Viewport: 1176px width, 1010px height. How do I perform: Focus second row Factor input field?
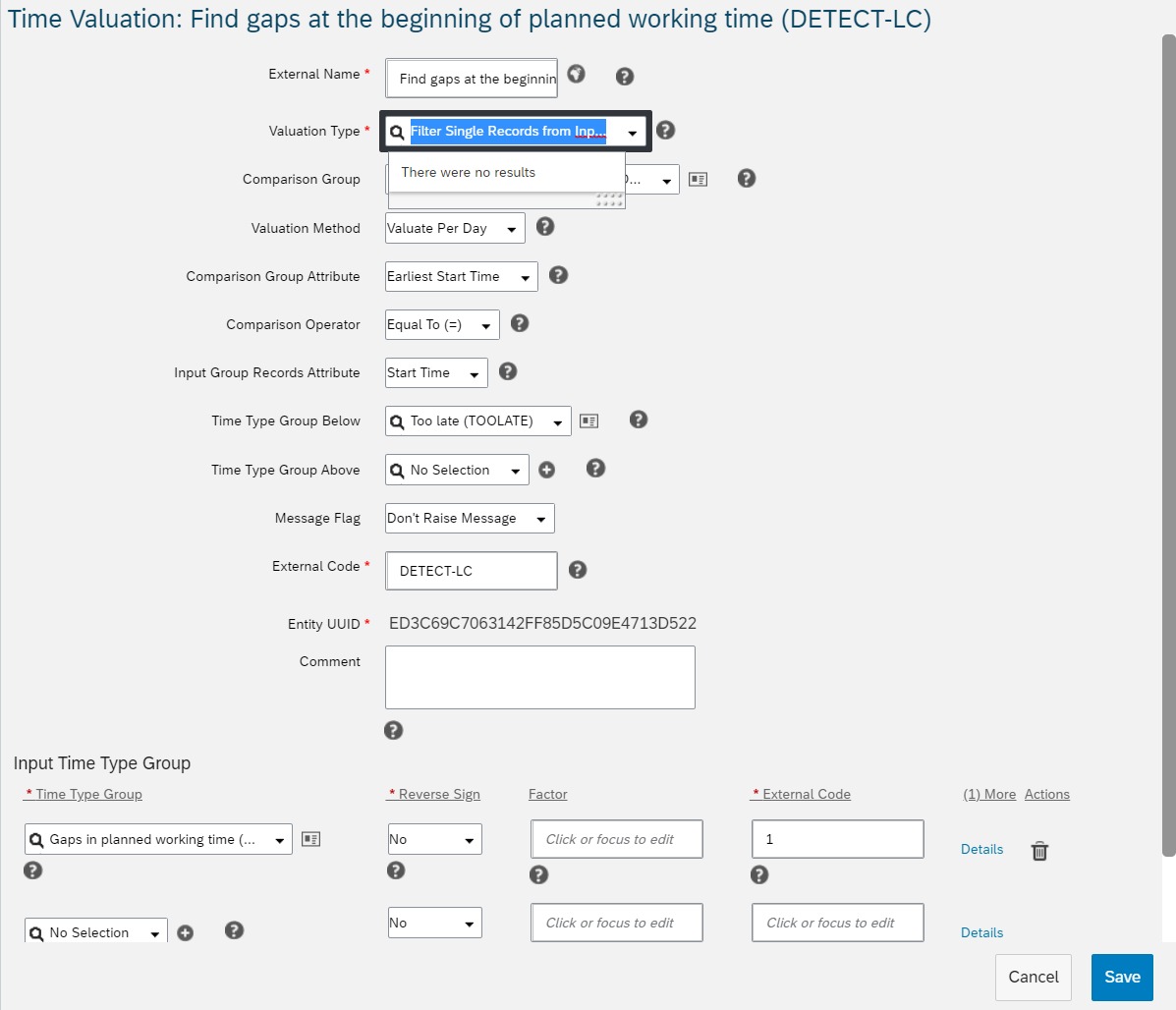(x=617, y=923)
